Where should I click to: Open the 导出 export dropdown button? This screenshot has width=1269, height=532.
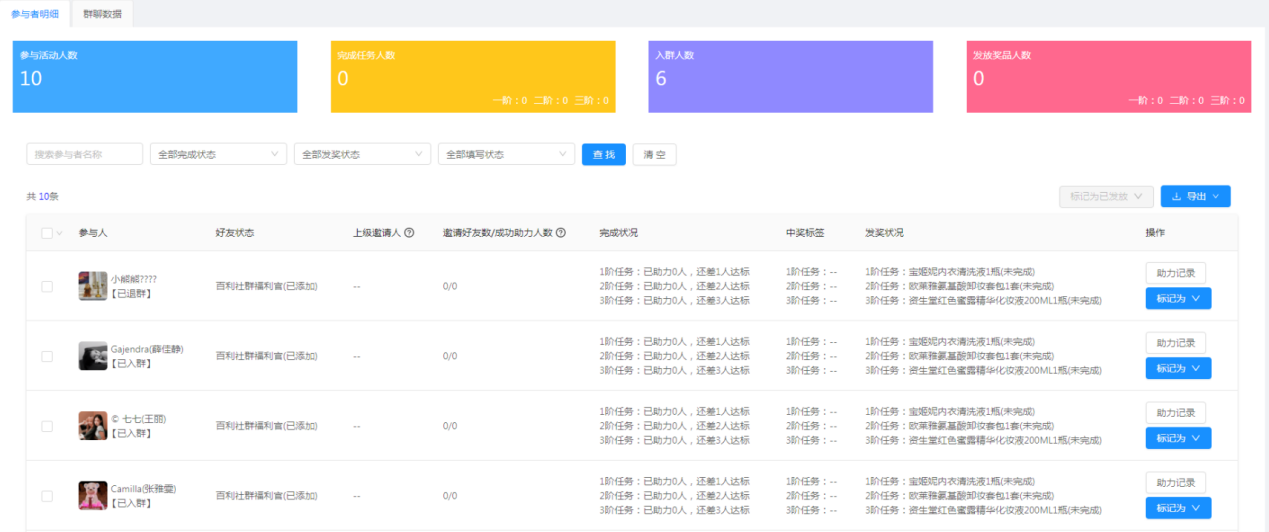click(1196, 197)
